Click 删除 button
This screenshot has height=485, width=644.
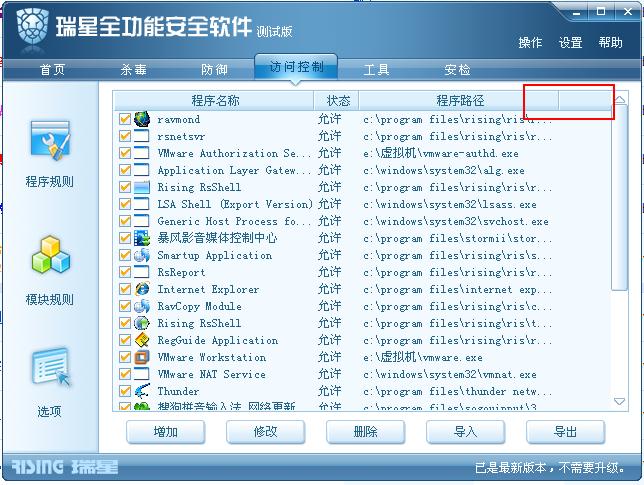click(366, 432)
